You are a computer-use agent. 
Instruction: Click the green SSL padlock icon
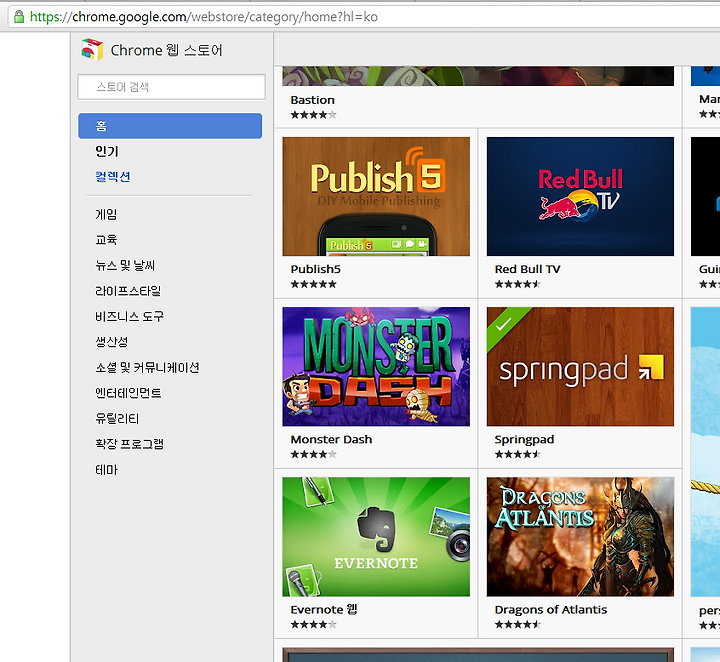point(19,17)
